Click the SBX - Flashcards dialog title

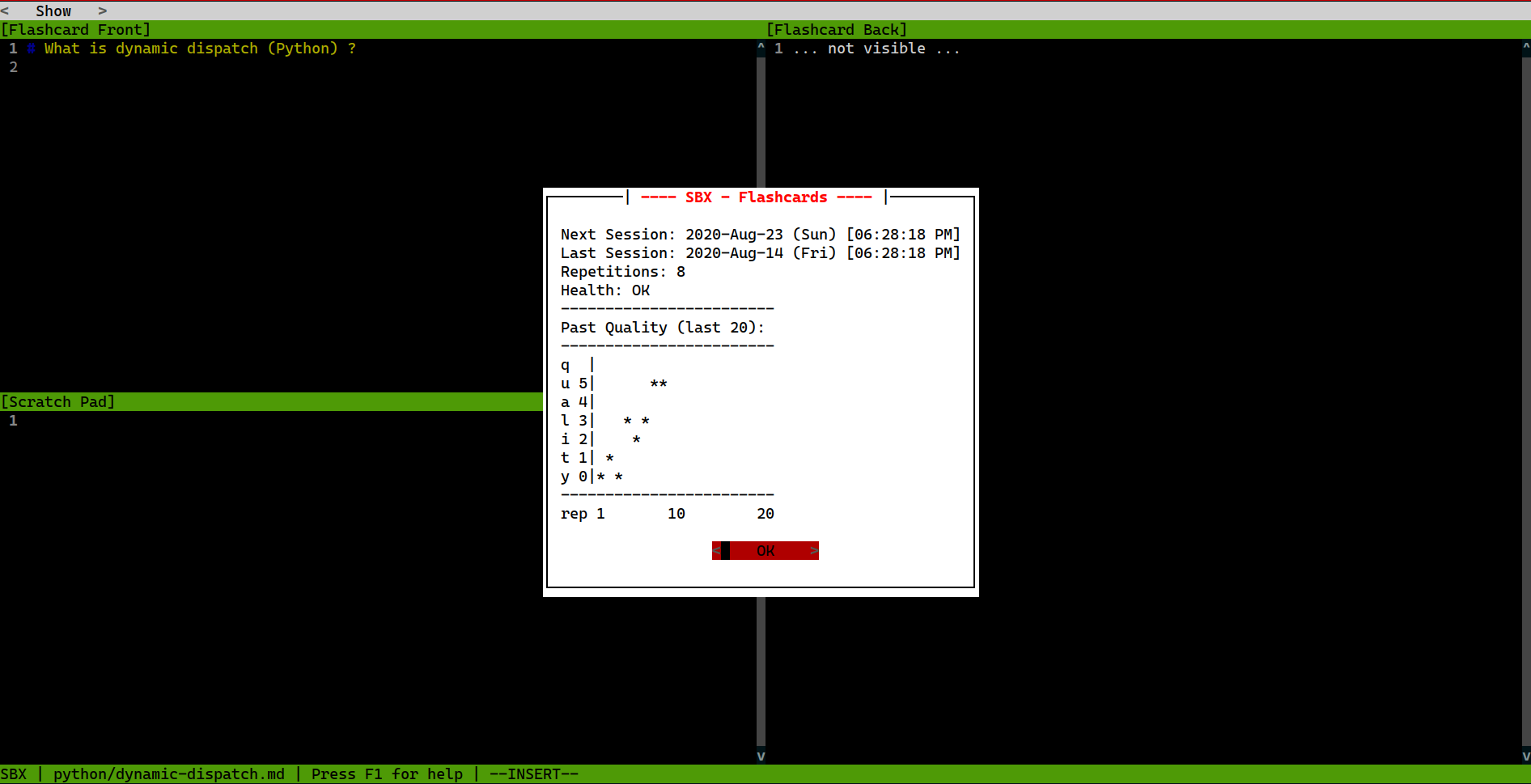(x=756, y=197)
